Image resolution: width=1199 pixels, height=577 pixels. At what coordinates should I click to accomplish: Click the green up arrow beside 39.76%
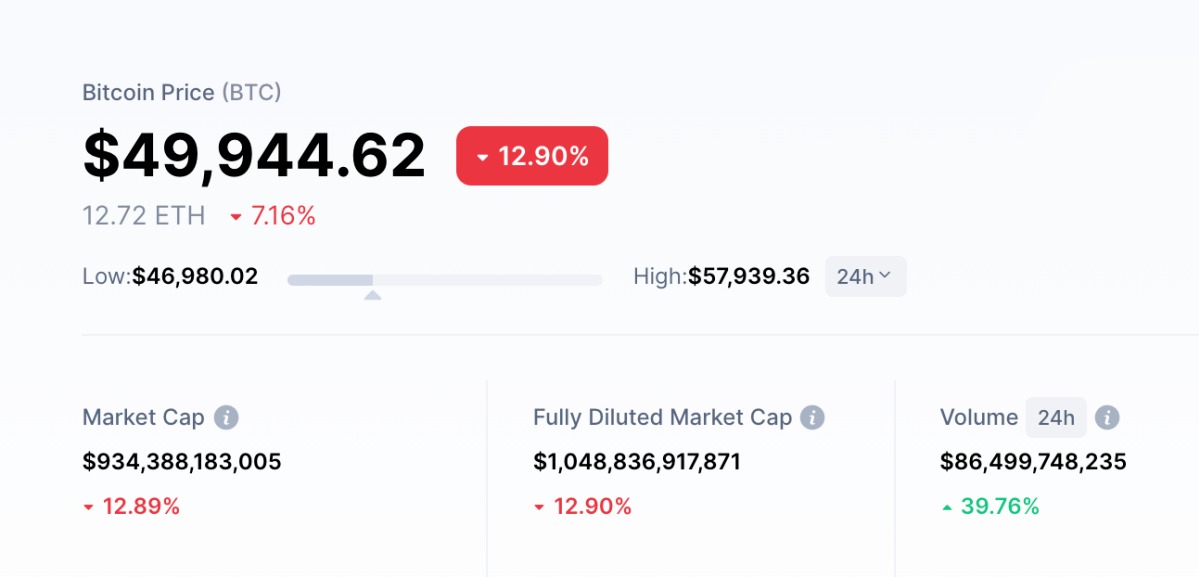945,506
